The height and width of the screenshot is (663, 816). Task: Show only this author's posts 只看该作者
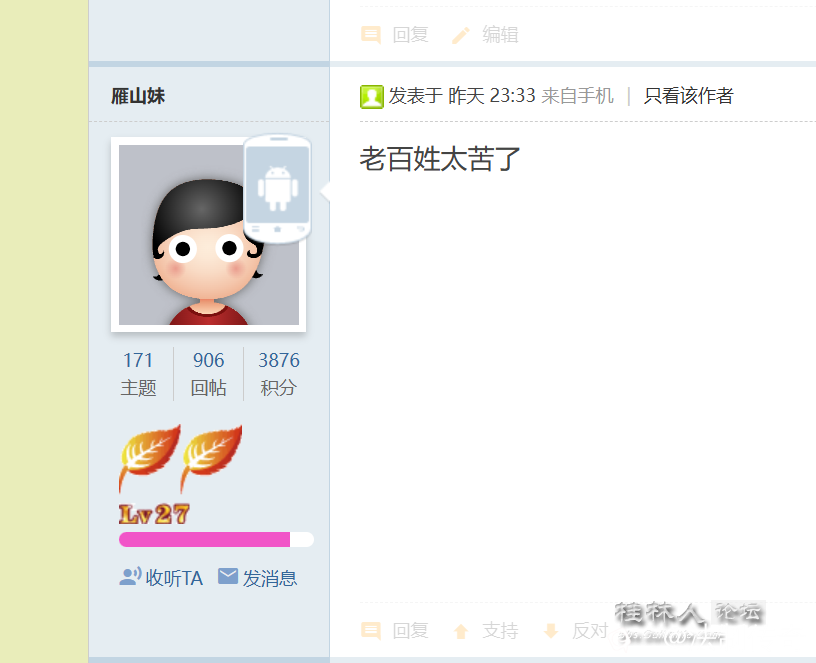pyautogui.click(x=688, y=96)
